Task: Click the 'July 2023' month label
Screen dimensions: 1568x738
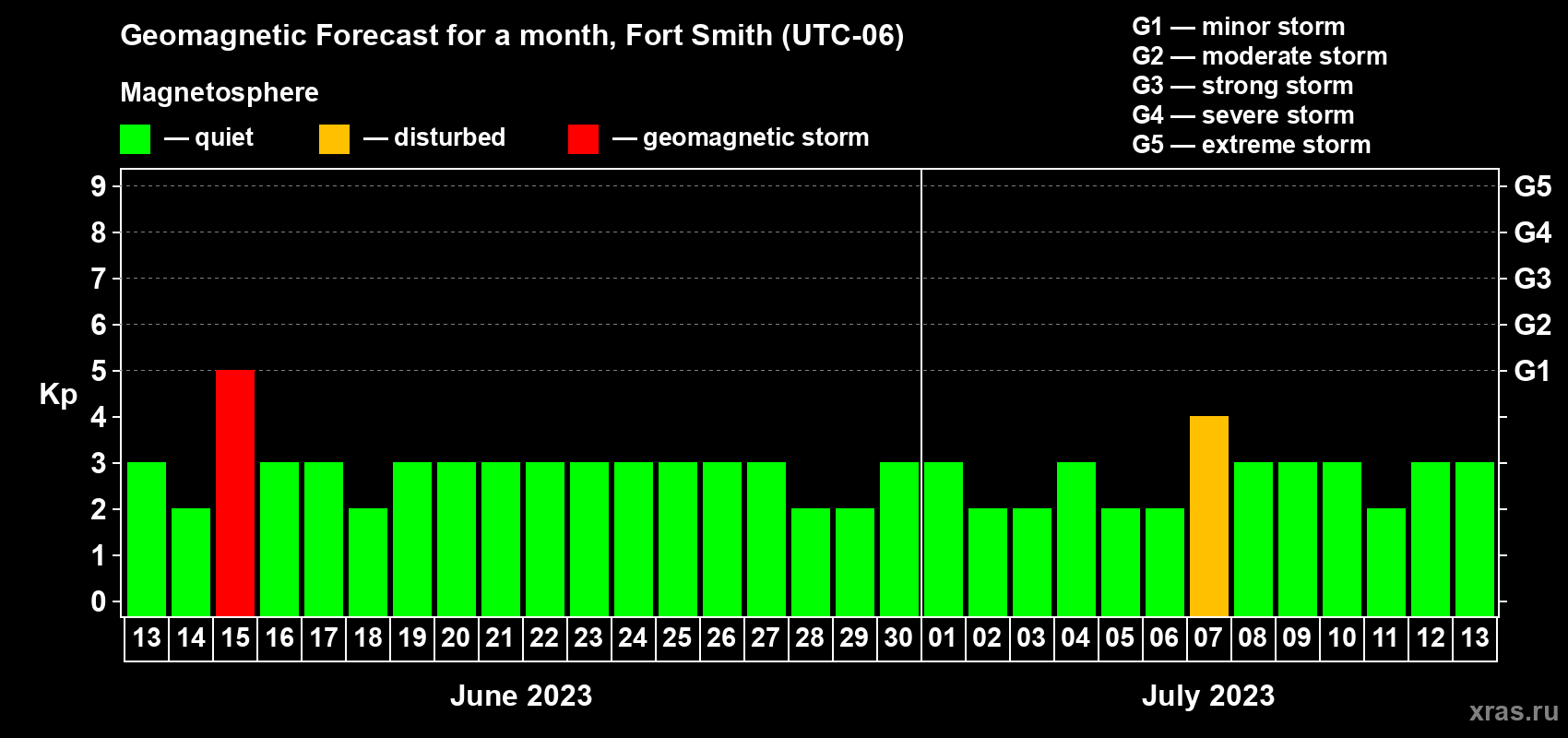Action: pos(1208,696)
